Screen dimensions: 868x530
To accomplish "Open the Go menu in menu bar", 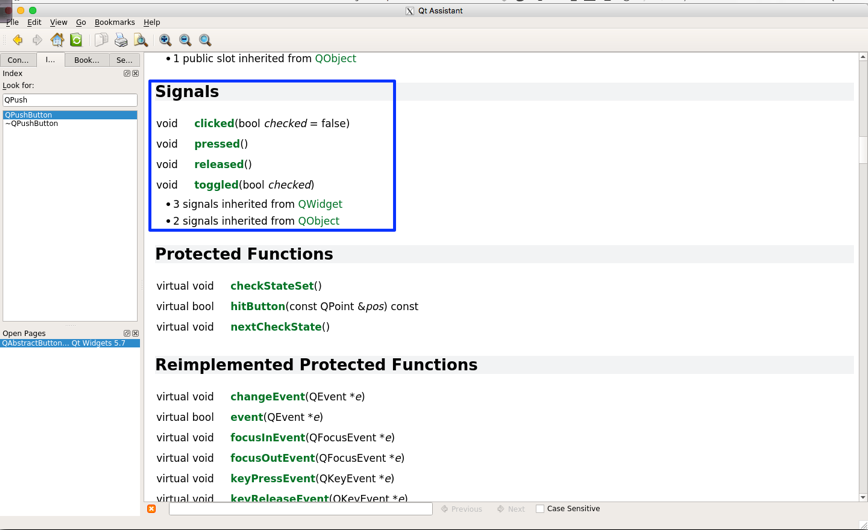I will tap(81, 22).
